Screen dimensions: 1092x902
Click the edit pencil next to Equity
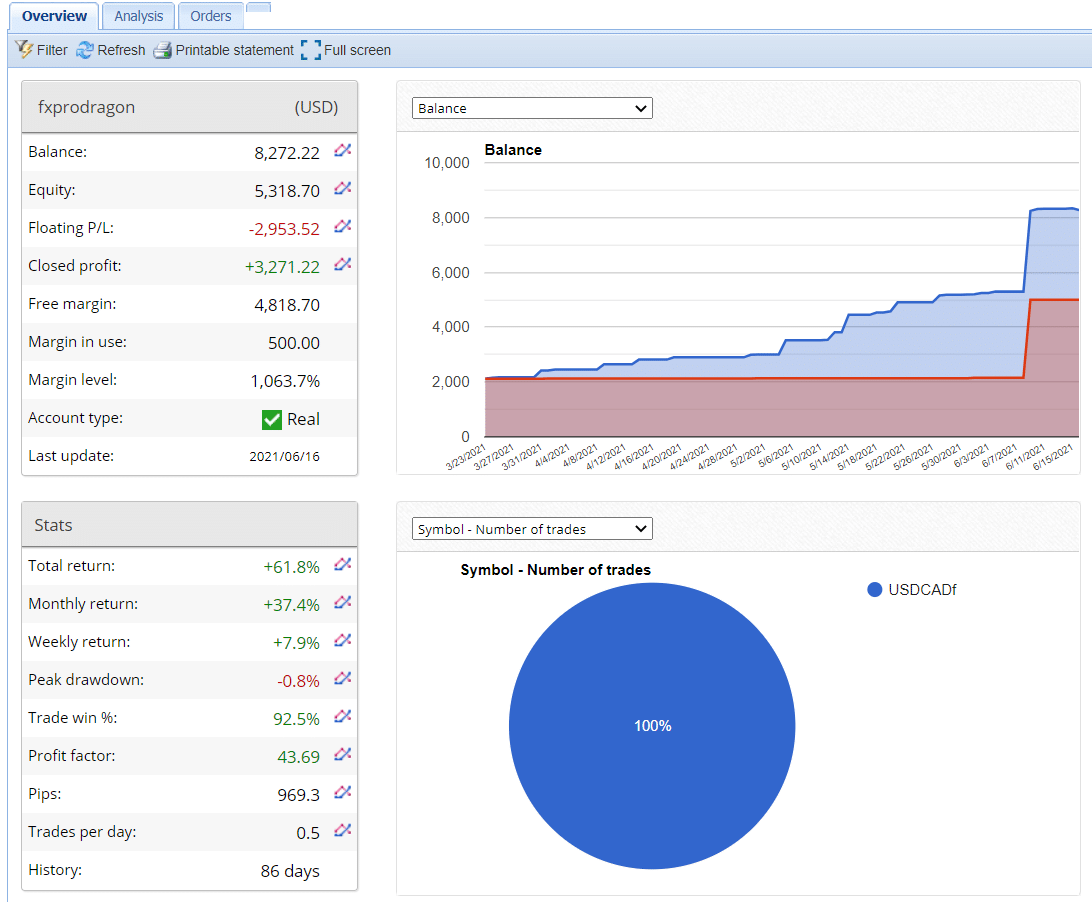tap(342, 188)
